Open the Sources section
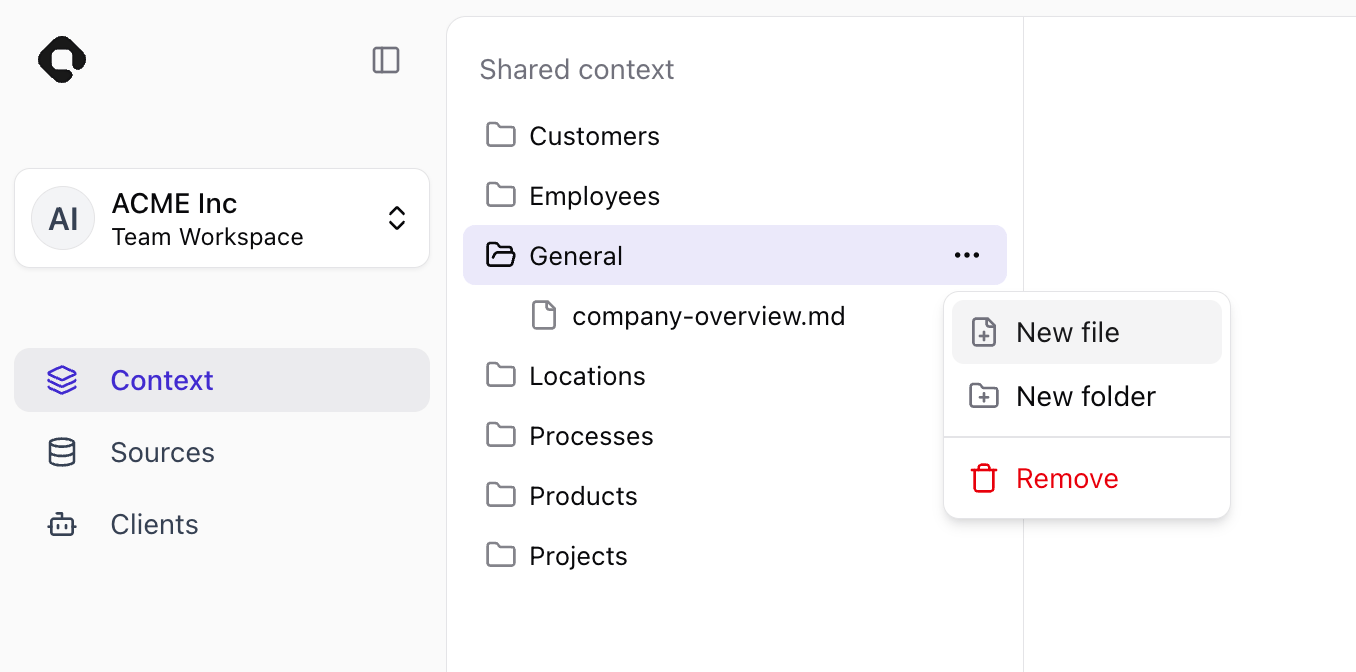 [x=222, y=452]
